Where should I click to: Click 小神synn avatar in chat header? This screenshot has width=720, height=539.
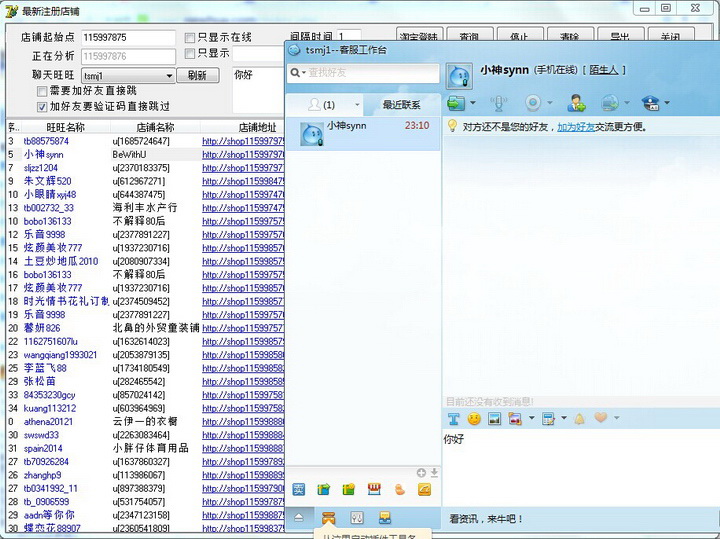(x=459, y=76)
